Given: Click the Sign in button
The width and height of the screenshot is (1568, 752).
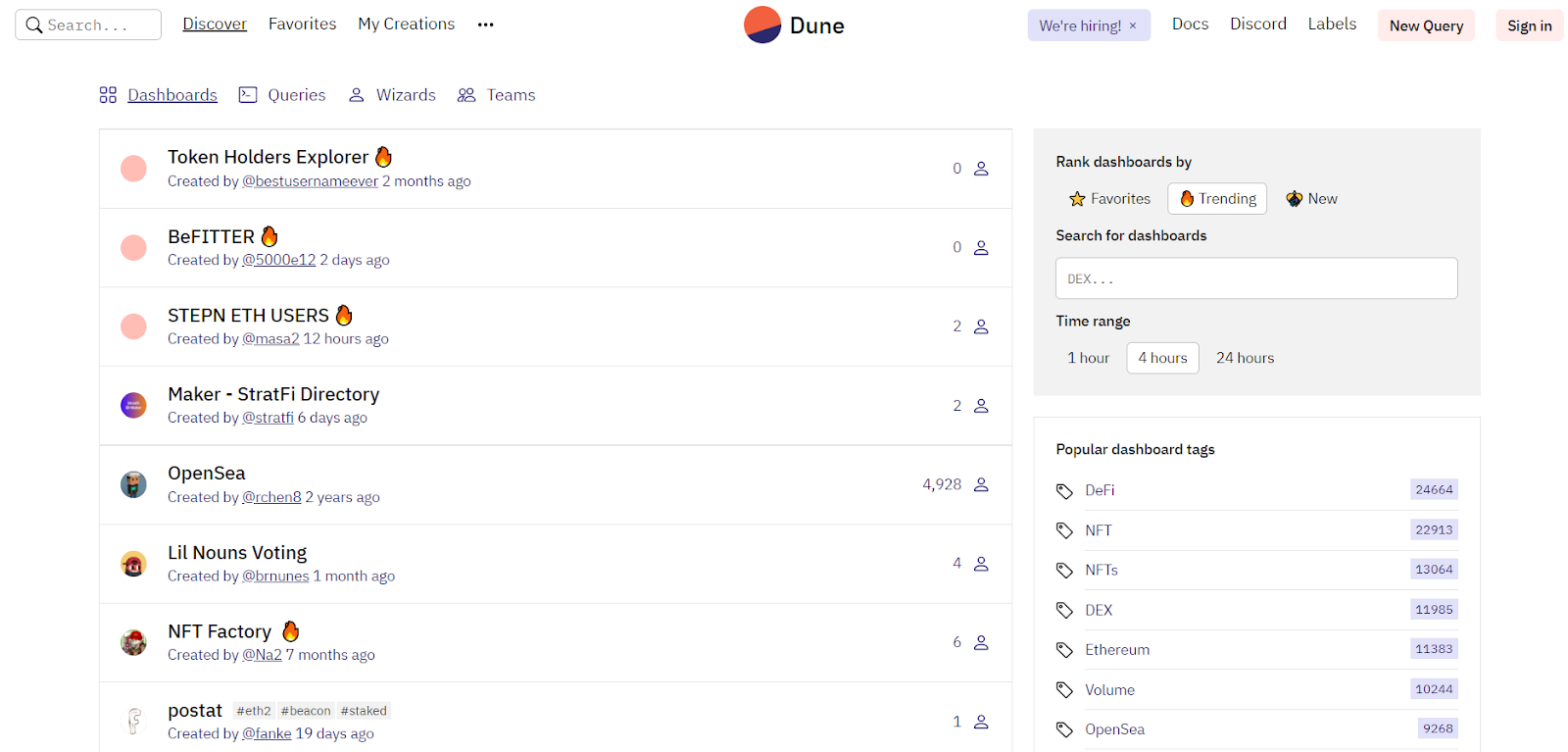Looking at the screenshot, I should click(x=1529, y=25).
